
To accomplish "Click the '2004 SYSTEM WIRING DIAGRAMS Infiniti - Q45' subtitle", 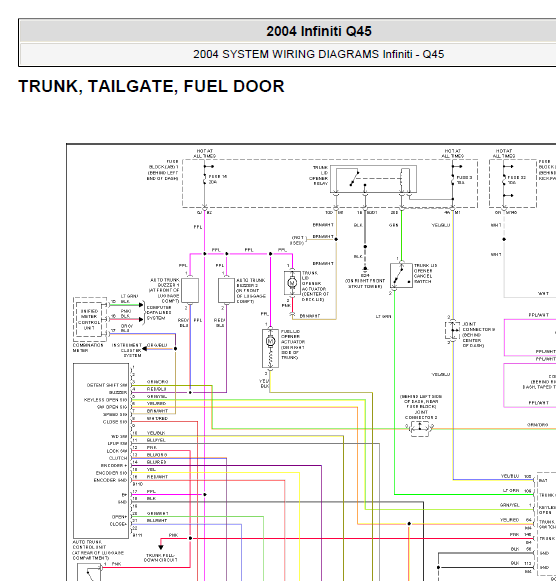I will pyautogui.click(x=319, y=54).
